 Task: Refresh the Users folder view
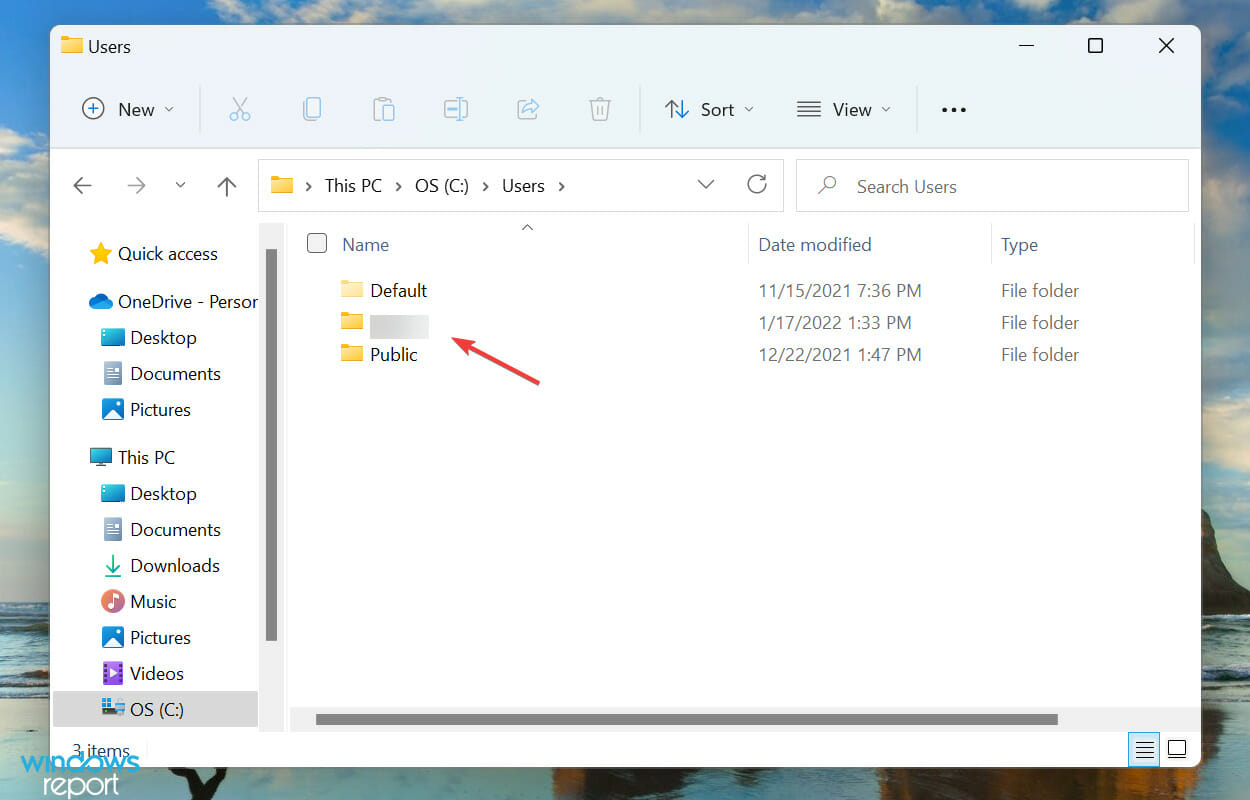click(757, 184)
